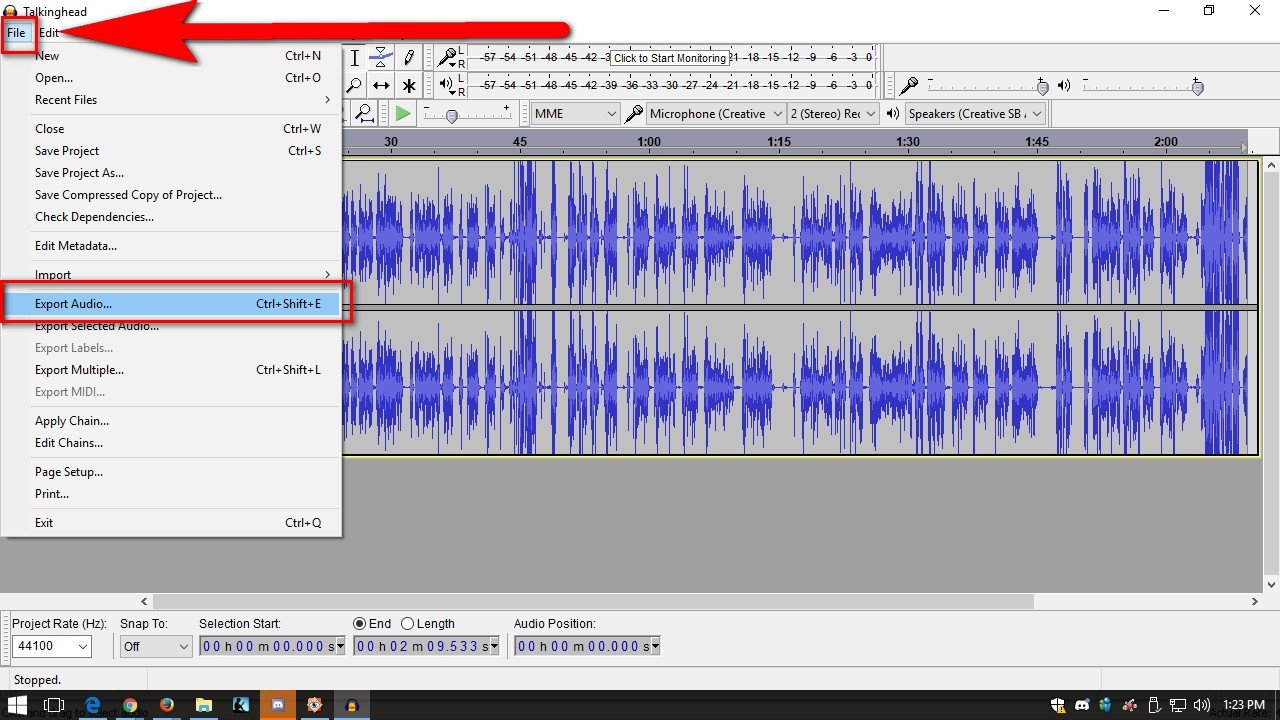1280x720 pixels.
Task: Open the File menu
Action: [17, 33]
